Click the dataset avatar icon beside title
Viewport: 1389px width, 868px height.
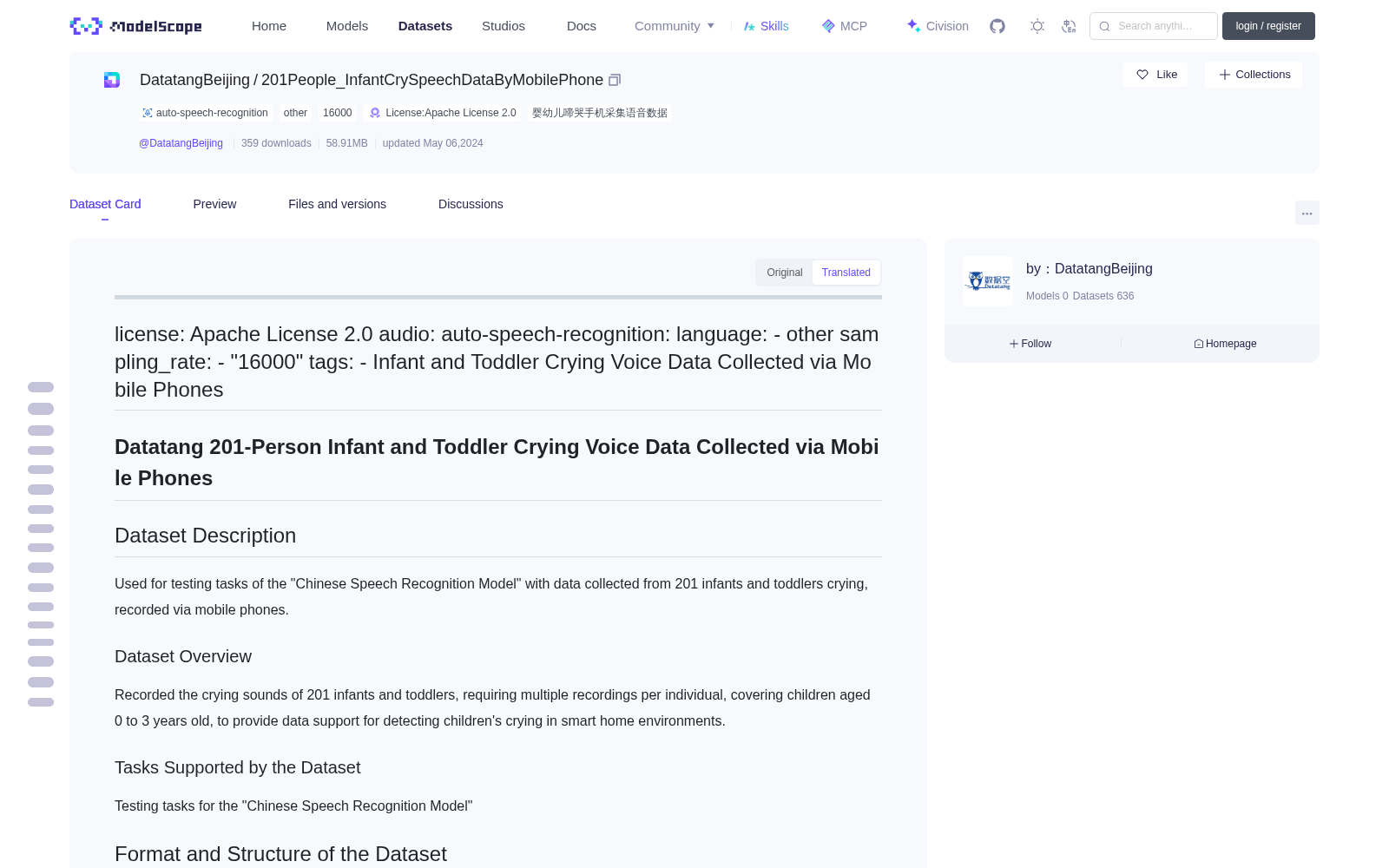[x=112, y=80]
